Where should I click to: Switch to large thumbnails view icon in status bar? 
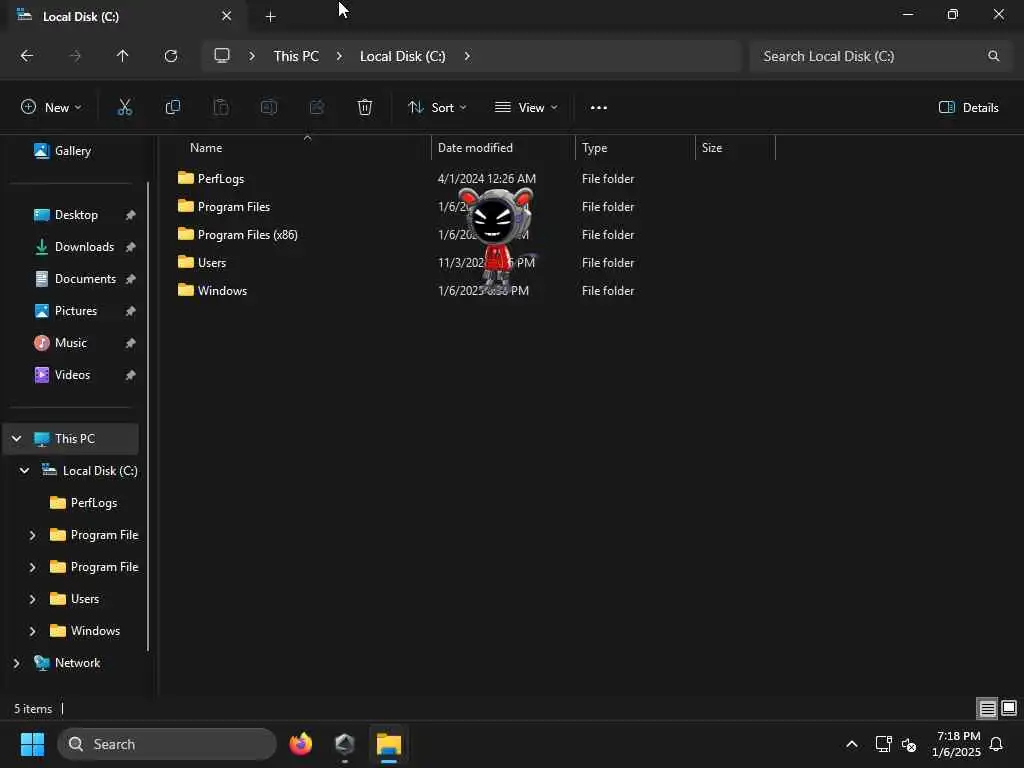click(x=1009, y=709)
